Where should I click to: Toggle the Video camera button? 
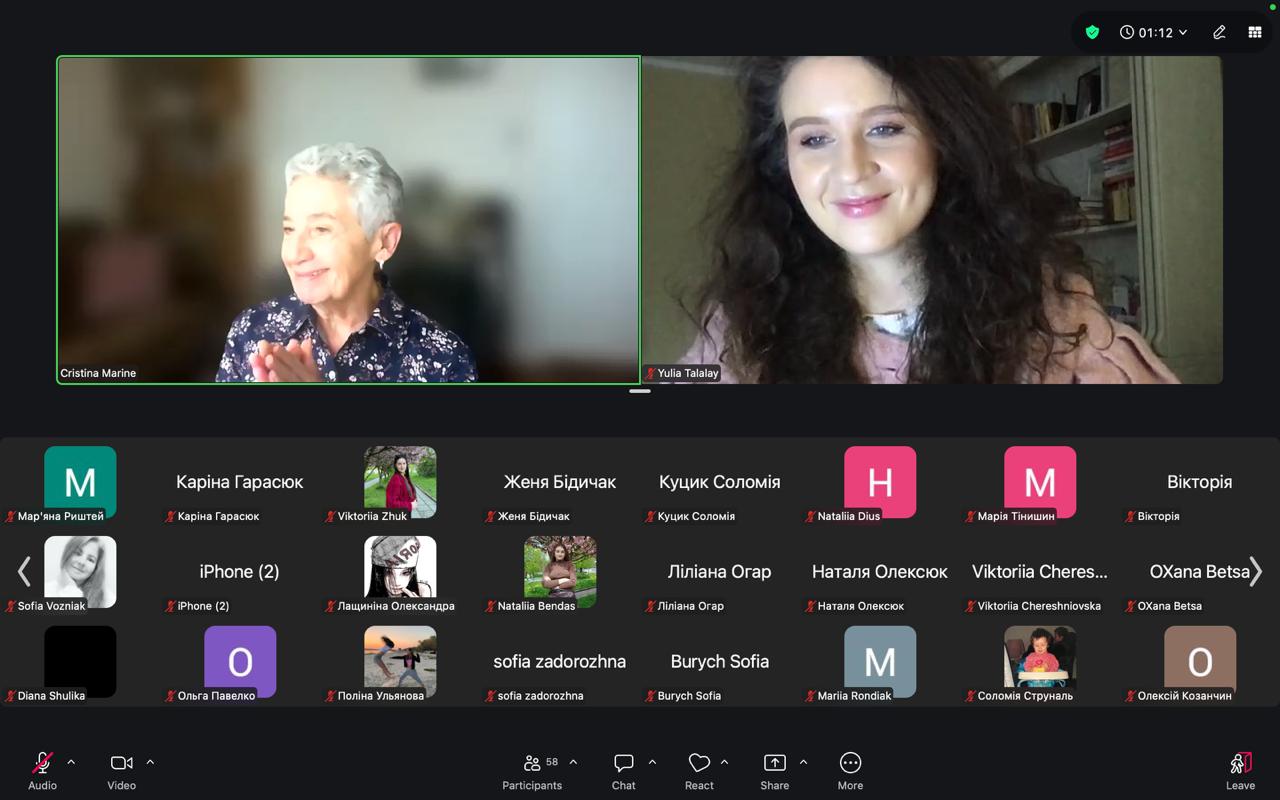tap(121, 764)
